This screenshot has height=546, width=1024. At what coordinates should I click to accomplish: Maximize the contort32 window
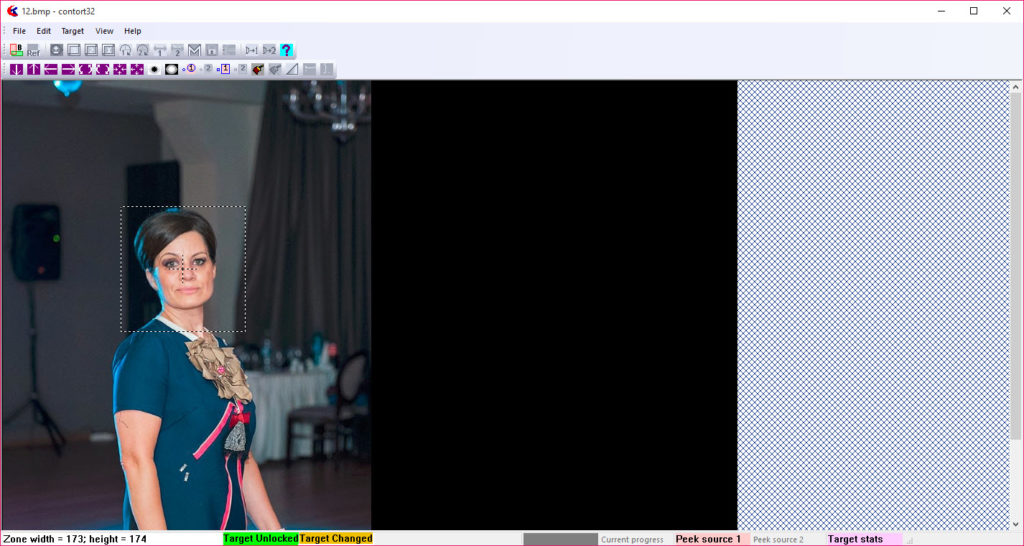pyautogui.click(x=974, y=11)
